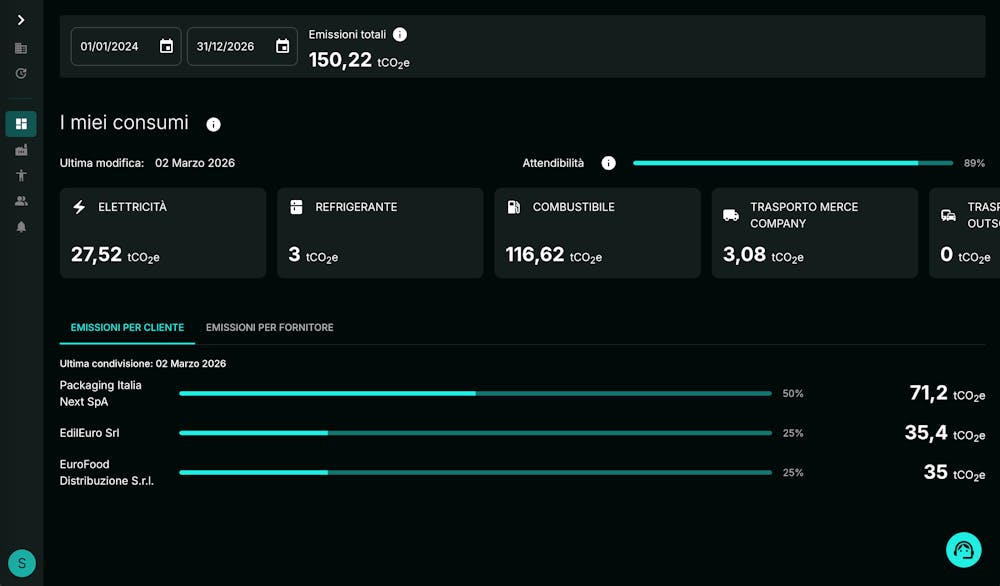Open the users icon in the sidebar
The width and height of the screenshot is (1000, 586).
tap(20, 200)
